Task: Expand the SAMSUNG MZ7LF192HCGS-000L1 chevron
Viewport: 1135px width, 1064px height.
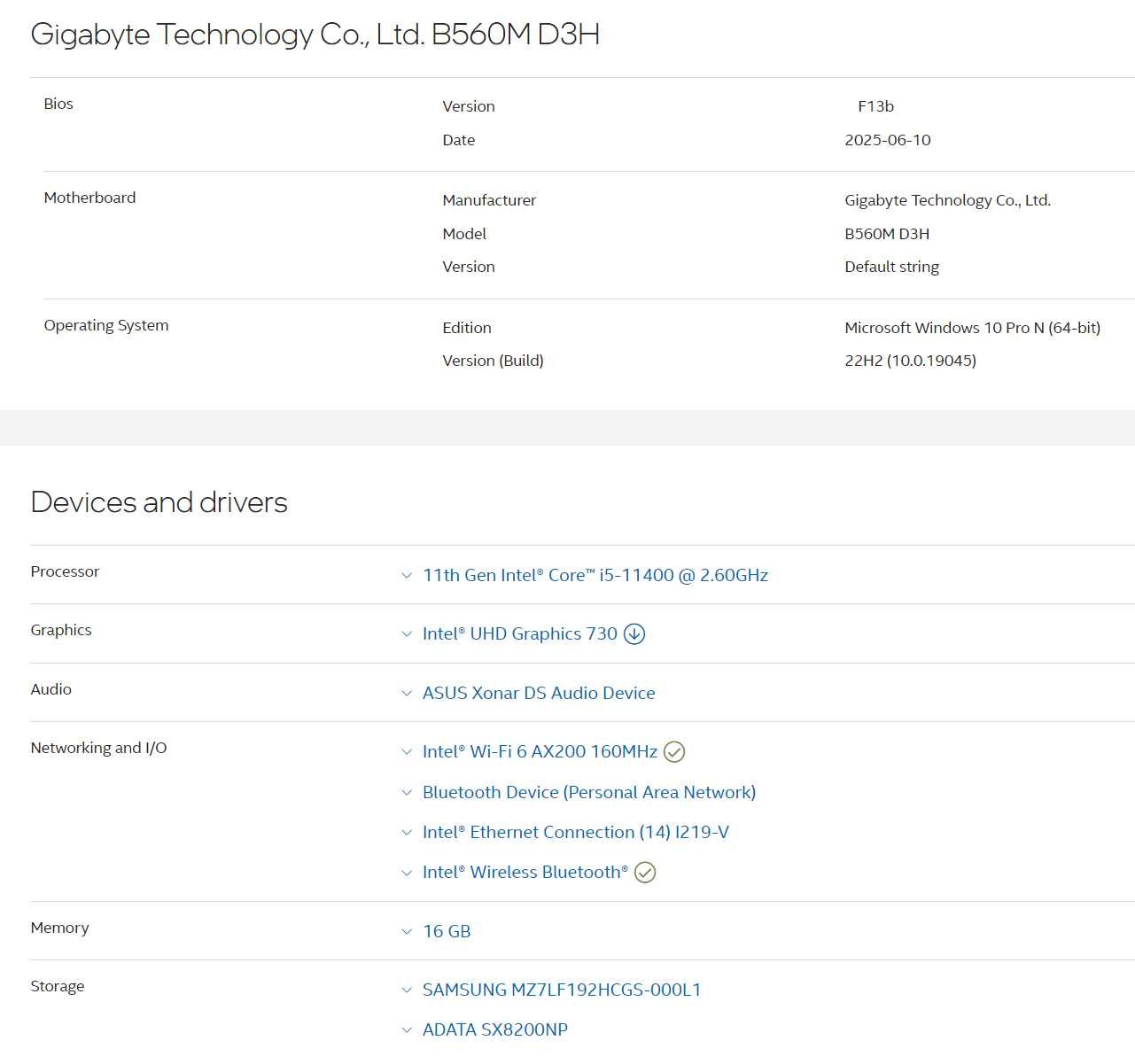Action: point(407,990)
